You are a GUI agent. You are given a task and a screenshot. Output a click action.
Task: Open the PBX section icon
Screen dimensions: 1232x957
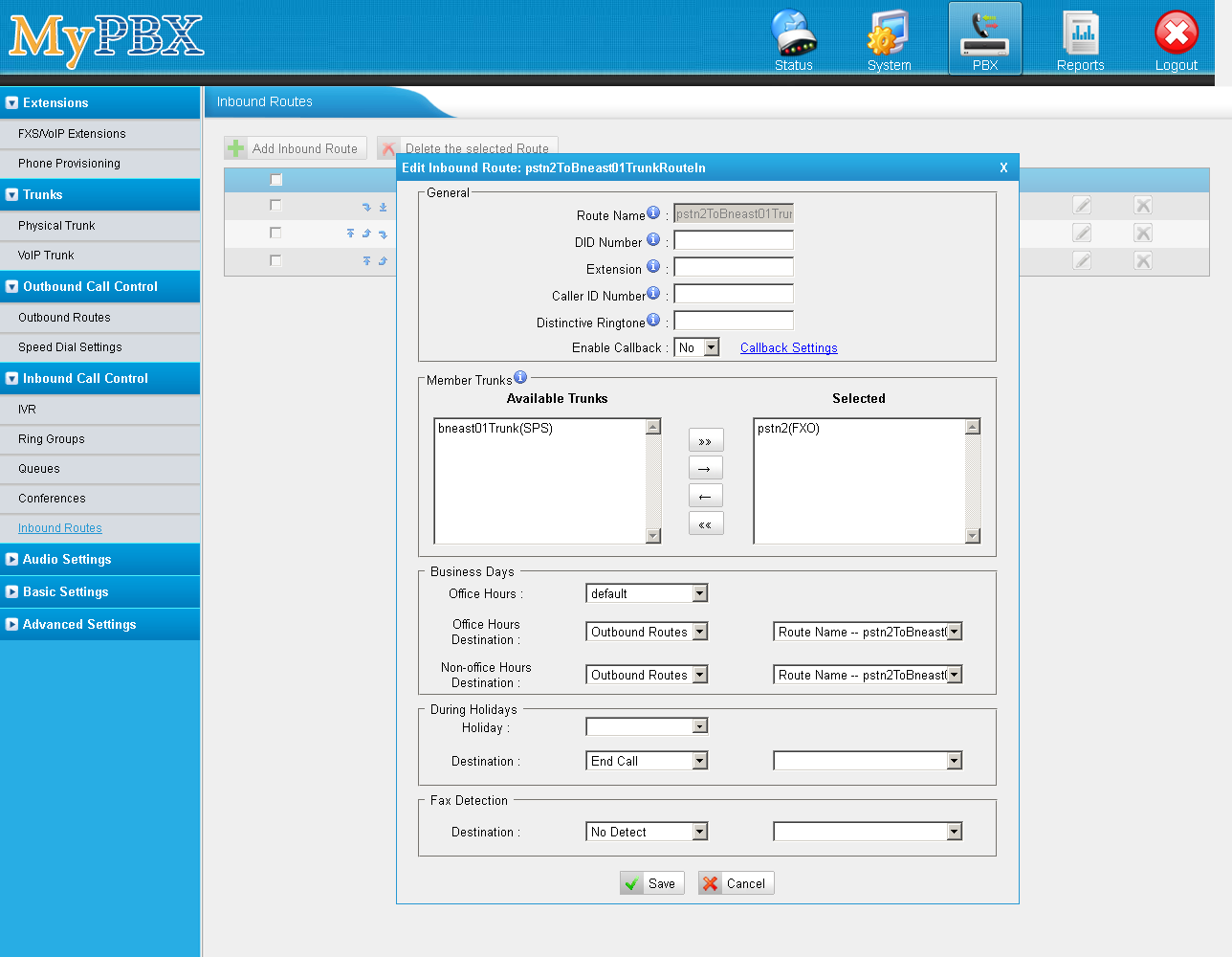coord(985,38)
